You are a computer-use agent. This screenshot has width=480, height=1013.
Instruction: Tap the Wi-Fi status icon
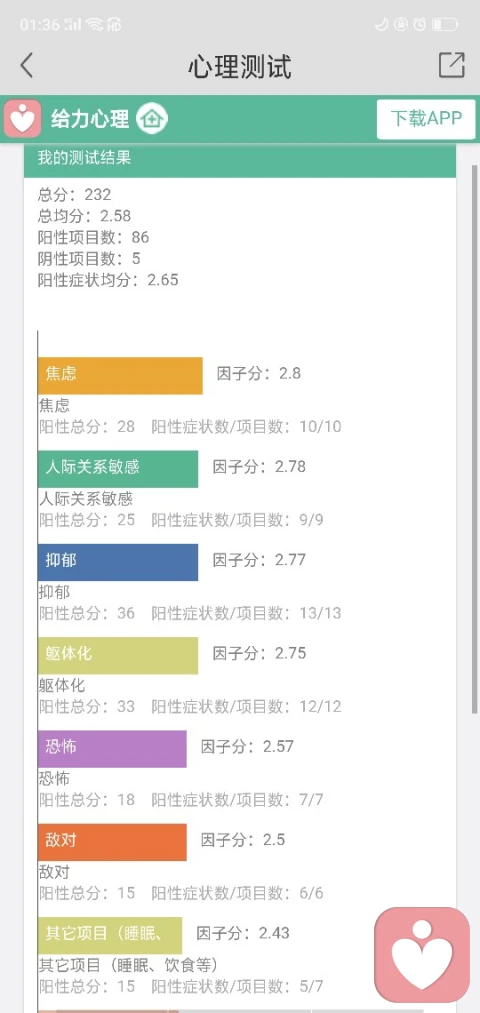[94, 25]
